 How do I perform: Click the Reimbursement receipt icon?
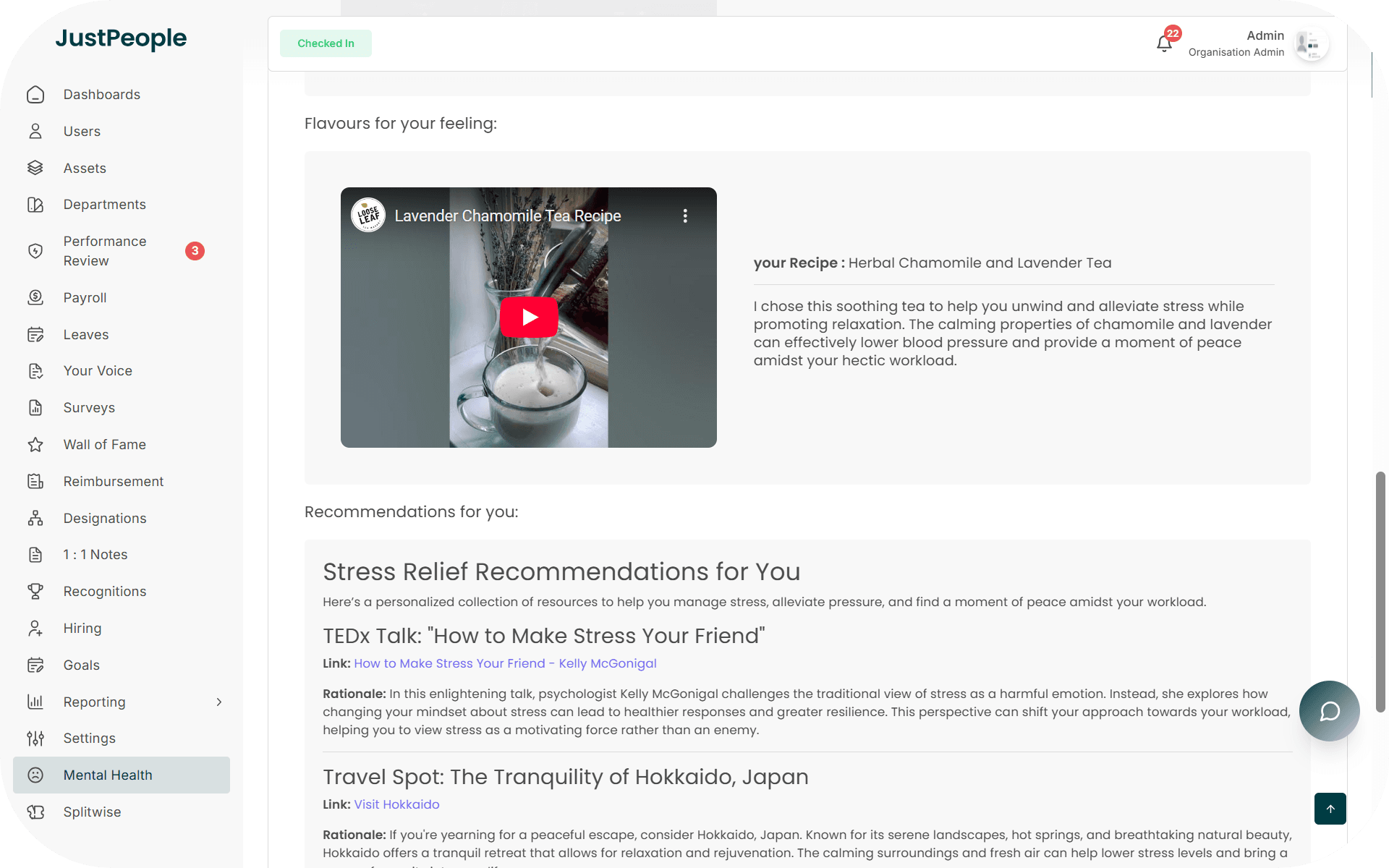35,481
